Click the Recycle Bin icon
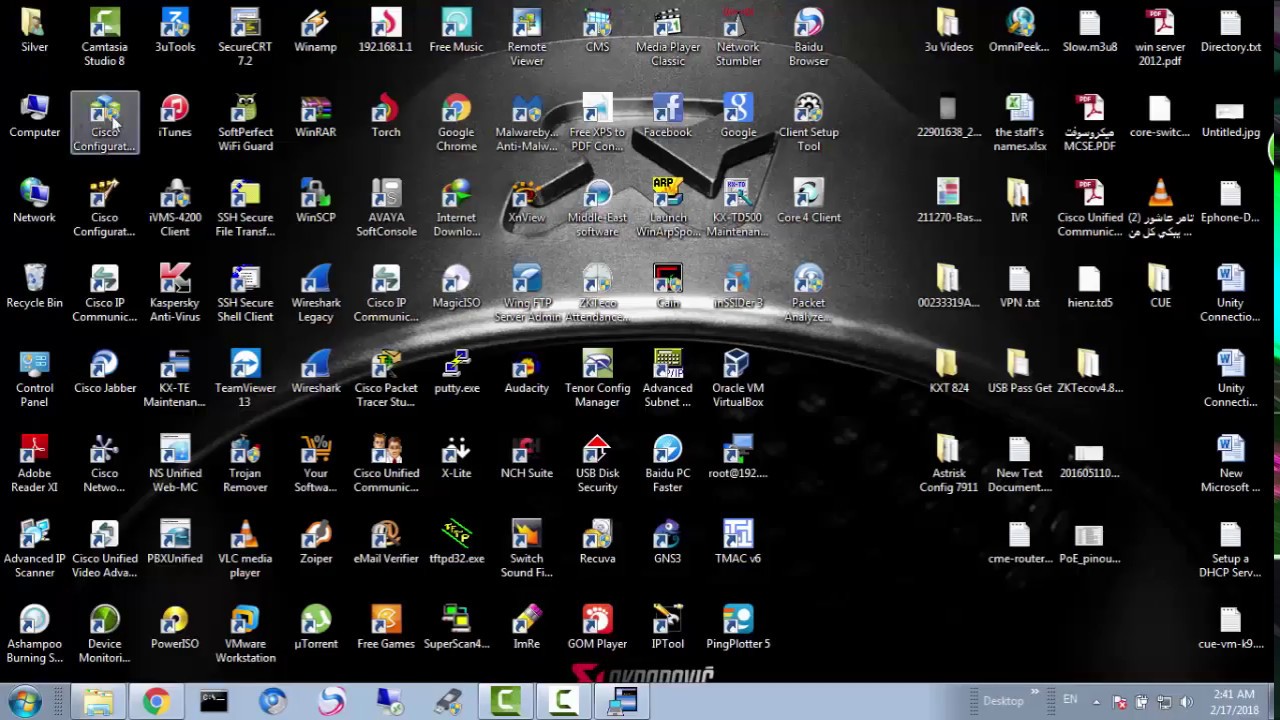 34,286
